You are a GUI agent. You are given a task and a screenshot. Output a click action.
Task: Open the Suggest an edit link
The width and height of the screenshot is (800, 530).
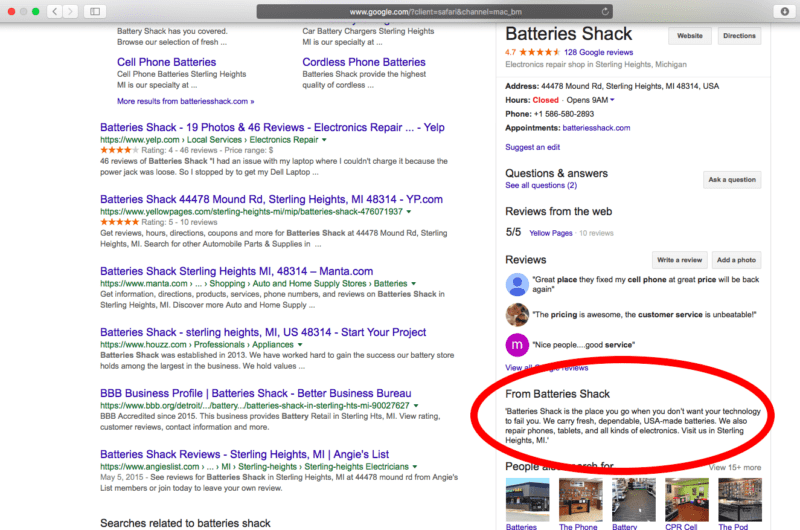pos(533,147)
